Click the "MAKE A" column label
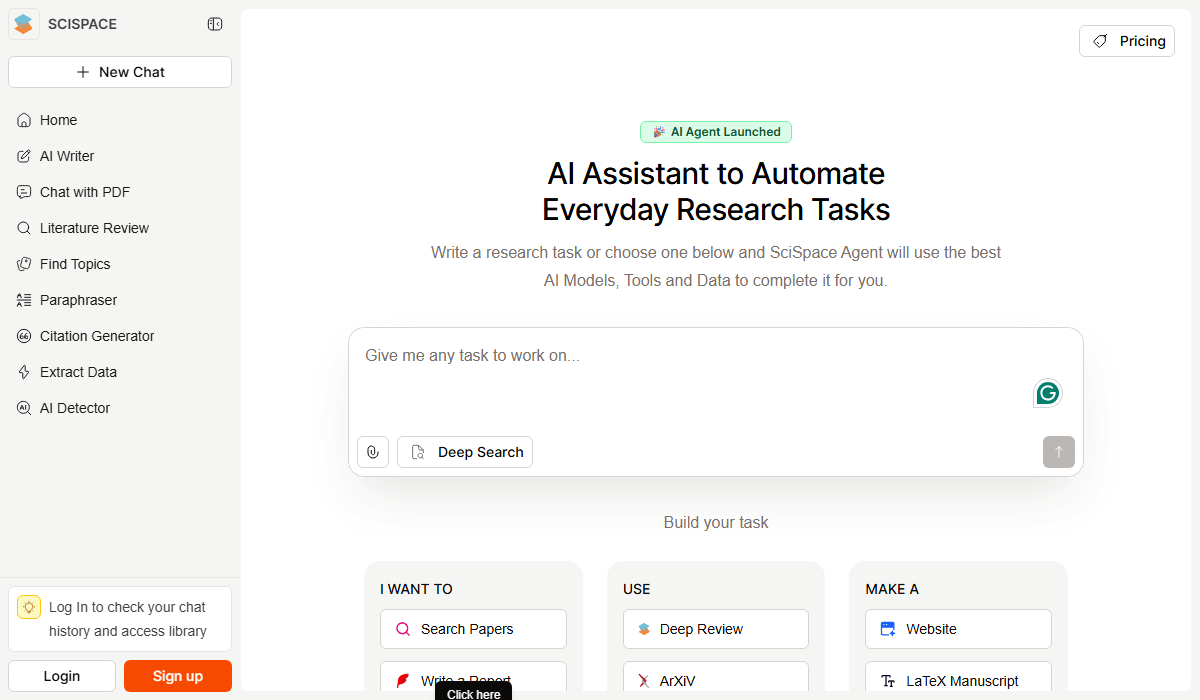The image size is (1200, 700). (892, 589)
